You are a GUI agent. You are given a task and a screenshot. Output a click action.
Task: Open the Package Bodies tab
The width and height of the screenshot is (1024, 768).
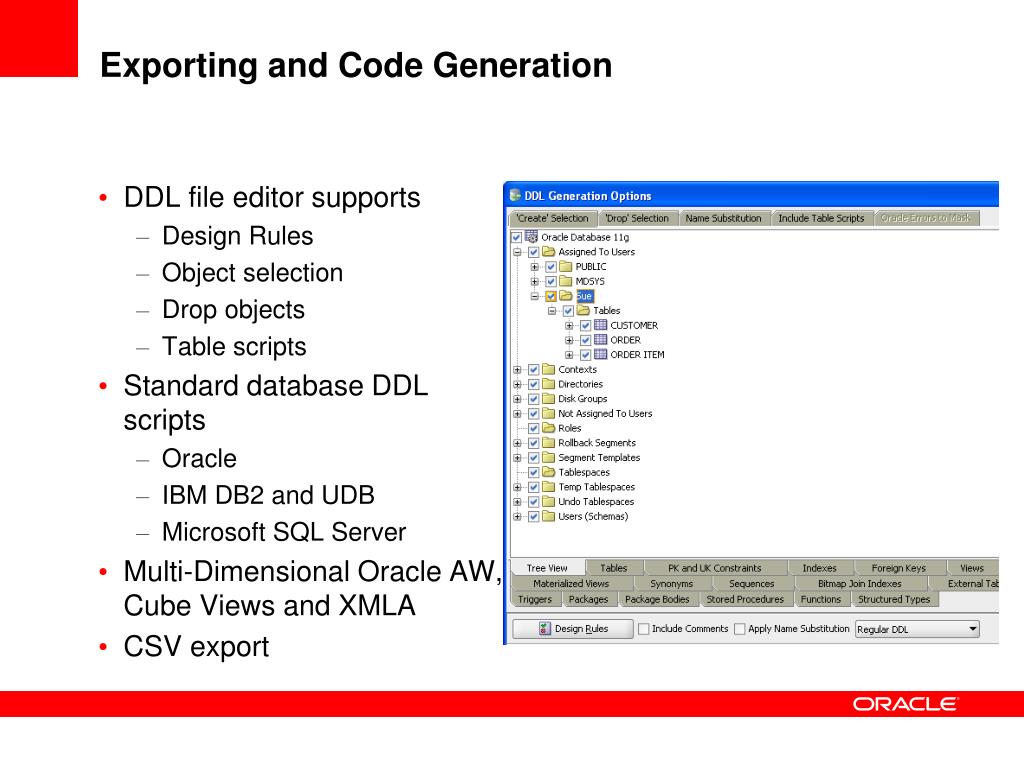(657, 599)
